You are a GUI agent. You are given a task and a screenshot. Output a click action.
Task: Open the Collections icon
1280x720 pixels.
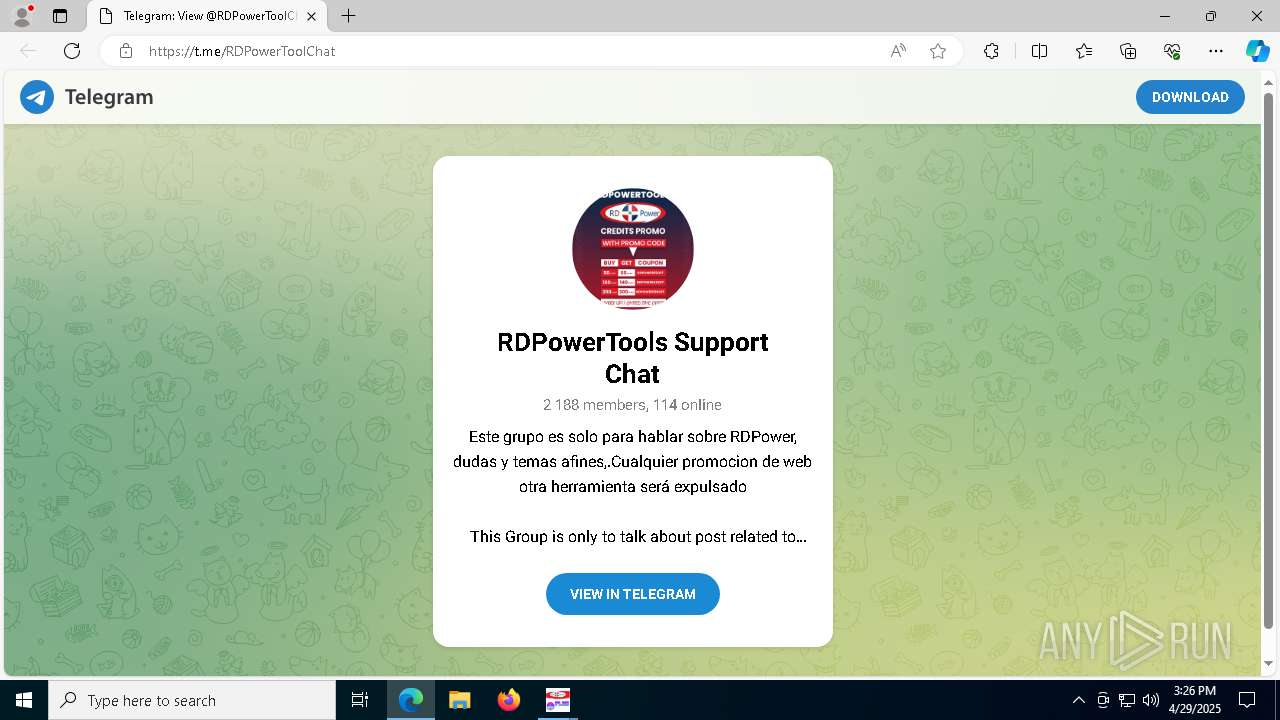coord(1128,51)
